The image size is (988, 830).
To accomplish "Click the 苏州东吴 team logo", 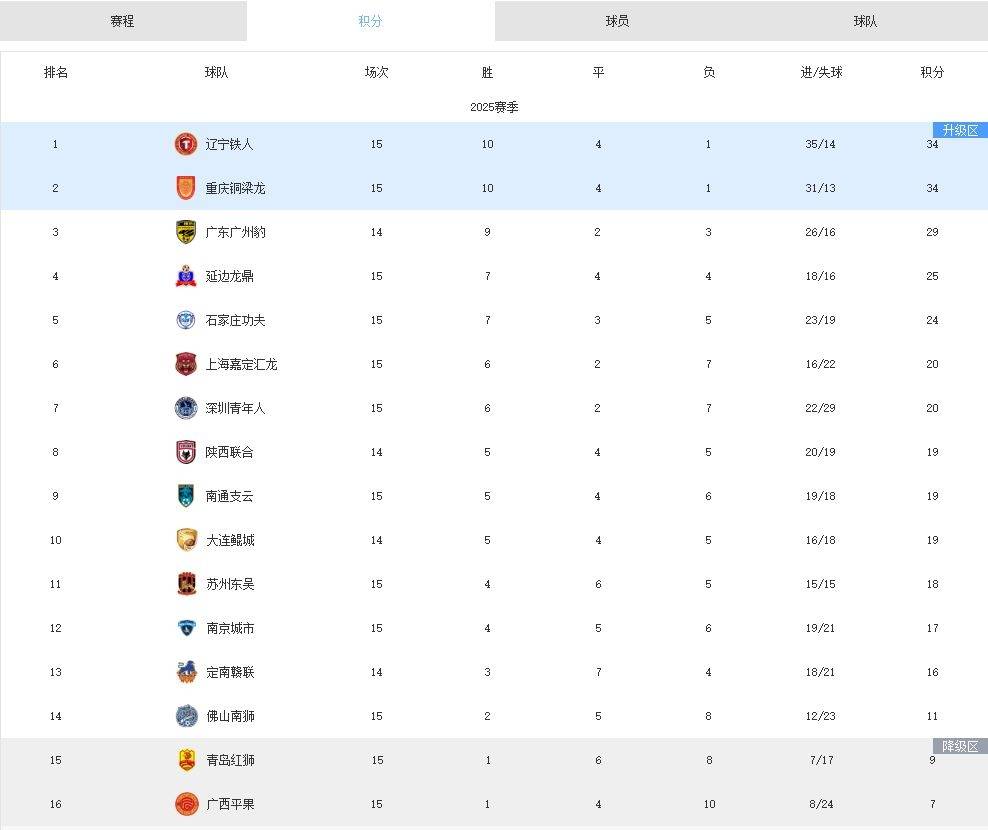I will [186, 584].
